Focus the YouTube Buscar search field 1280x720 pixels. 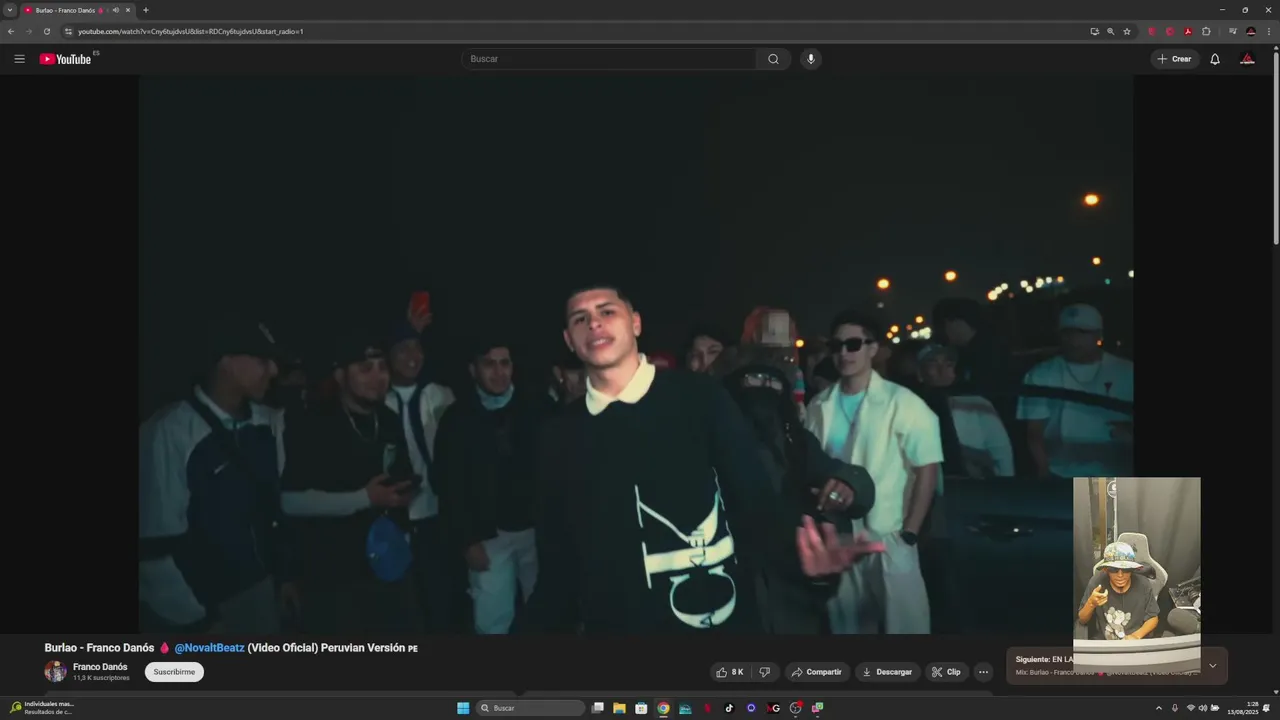[610, 59]
